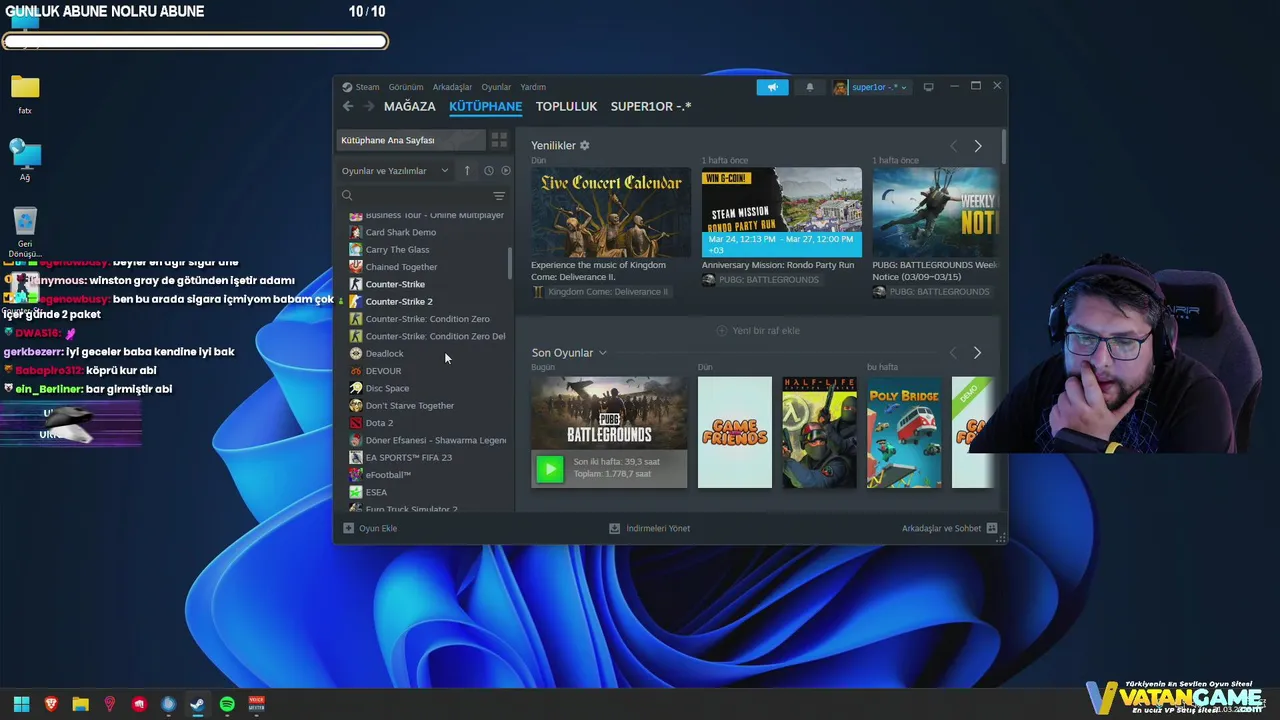Switch library to grid view icon
Image resolution: width=1280 pixels, height=720 pixels.
tap(499, 140)
